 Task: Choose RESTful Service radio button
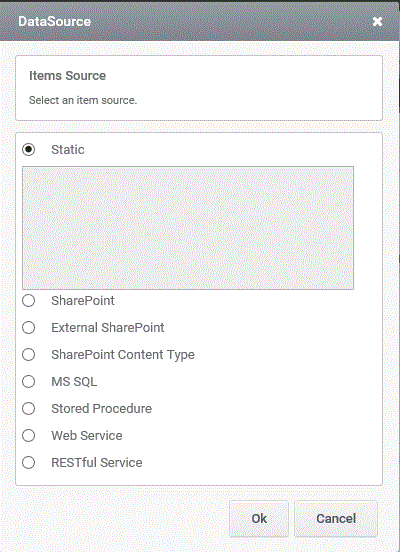[x=29, y=463]
